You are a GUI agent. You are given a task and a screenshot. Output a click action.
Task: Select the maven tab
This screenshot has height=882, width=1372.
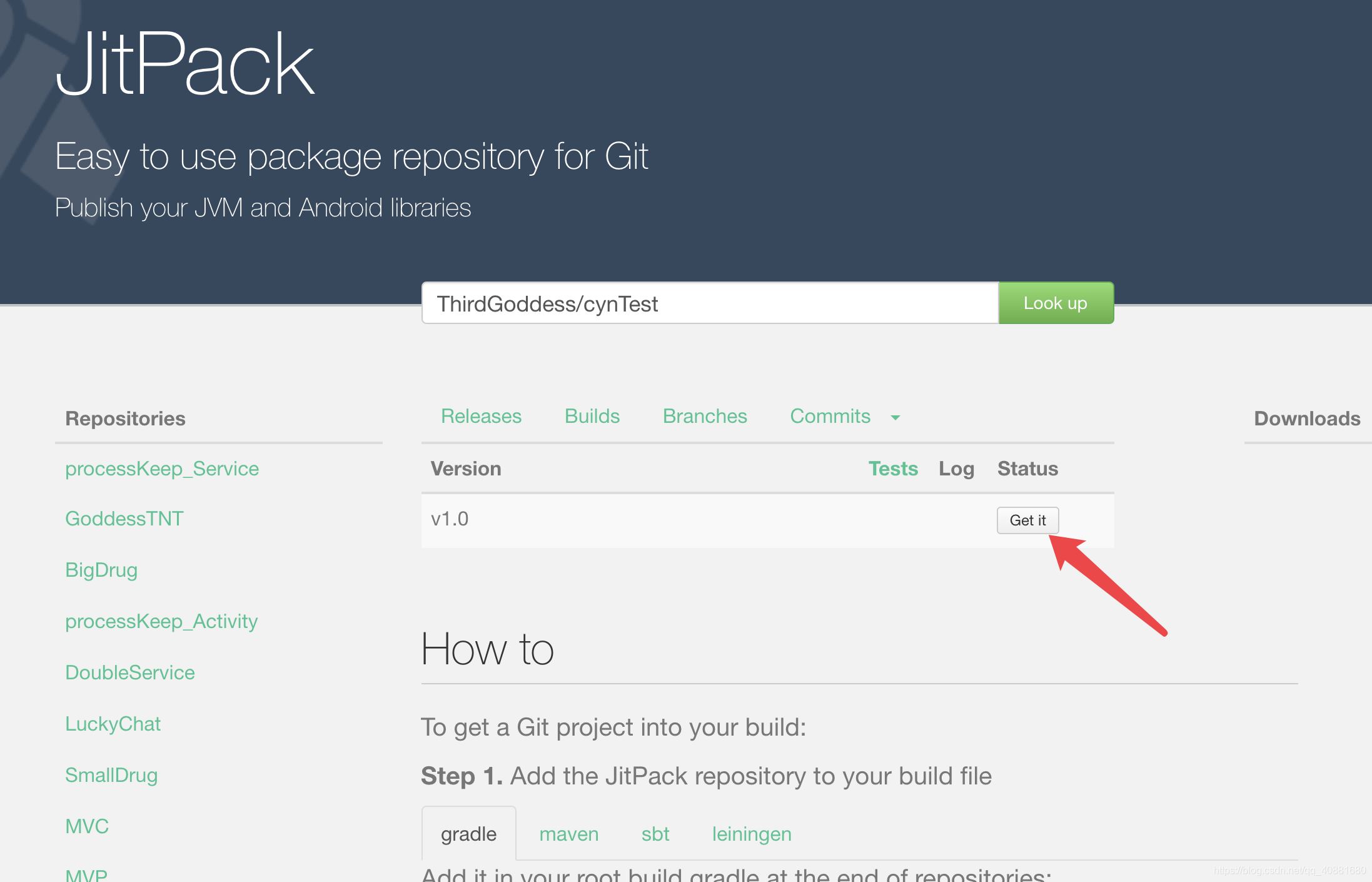click(568, 832)
